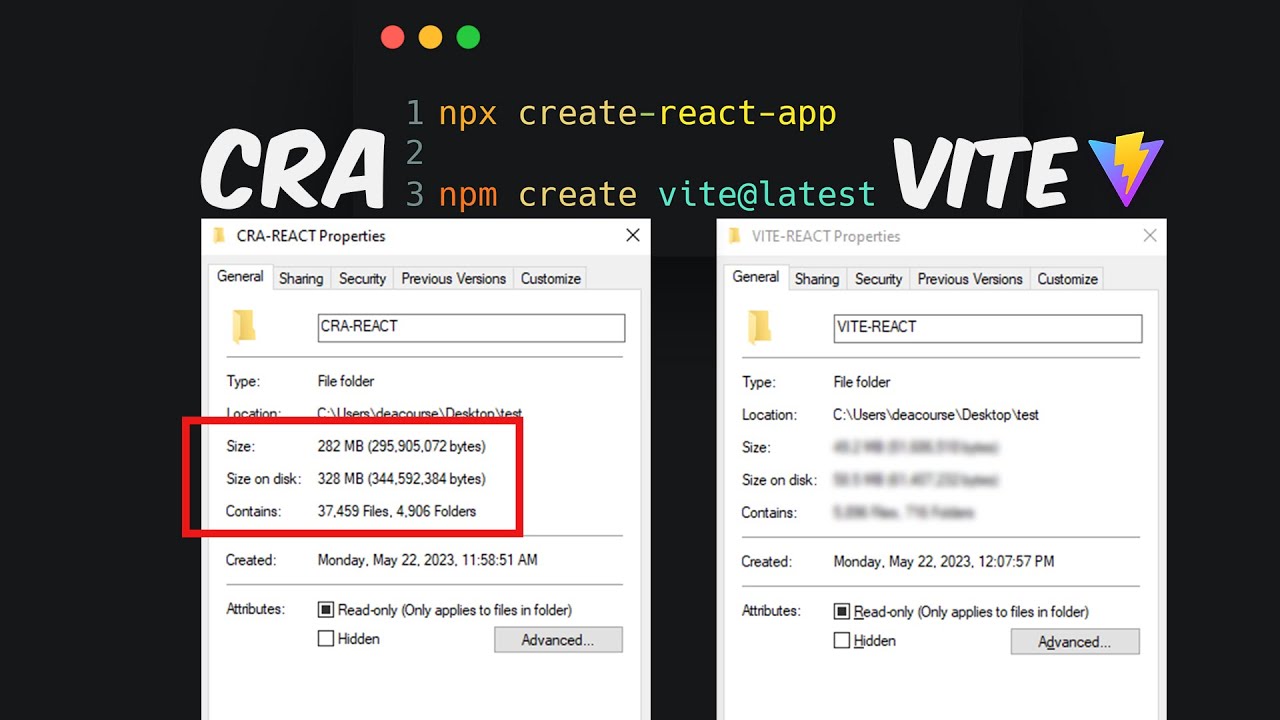Switch to Sharing tab in CRA-REACT Properties

pos(301,279)
